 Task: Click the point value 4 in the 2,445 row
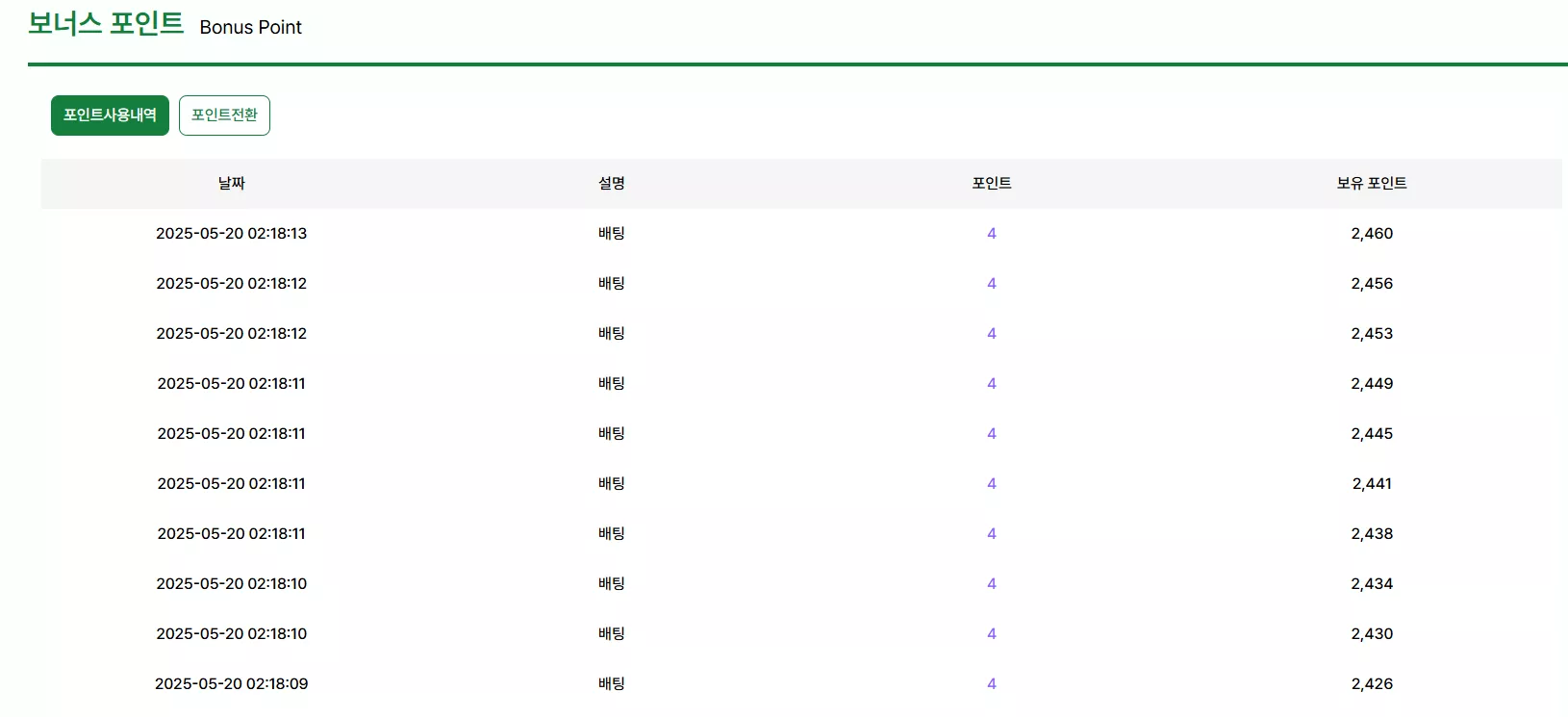[992, 433]
